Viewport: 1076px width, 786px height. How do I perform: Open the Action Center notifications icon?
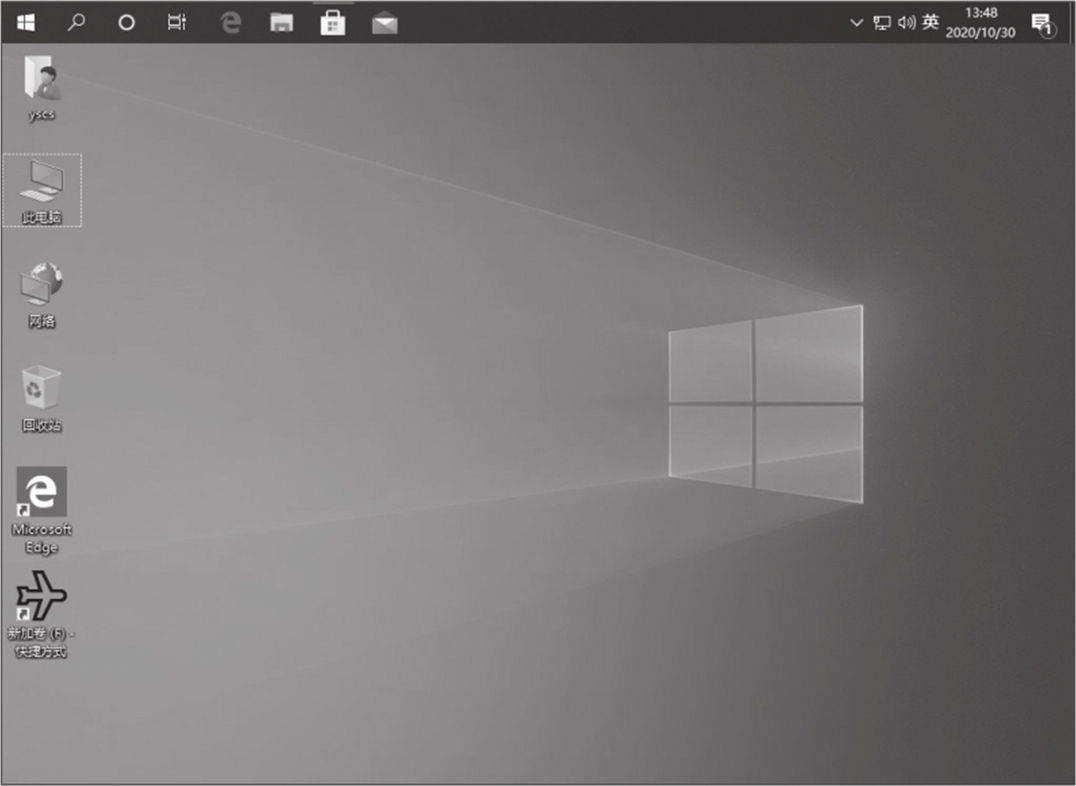coord(1043,25)
